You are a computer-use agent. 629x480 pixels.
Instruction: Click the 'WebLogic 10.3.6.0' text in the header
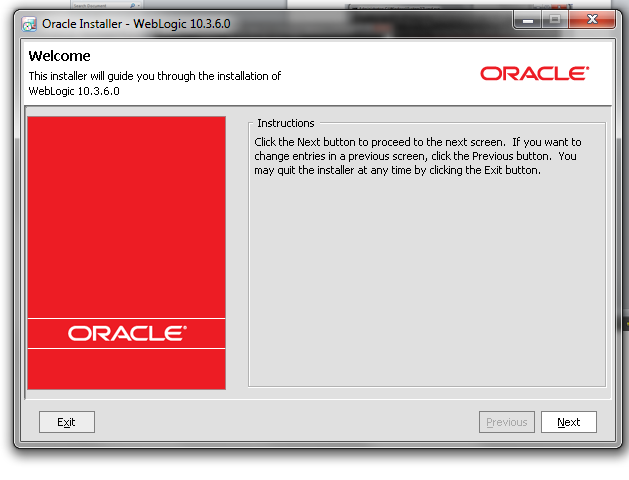(x=74, y=91)
